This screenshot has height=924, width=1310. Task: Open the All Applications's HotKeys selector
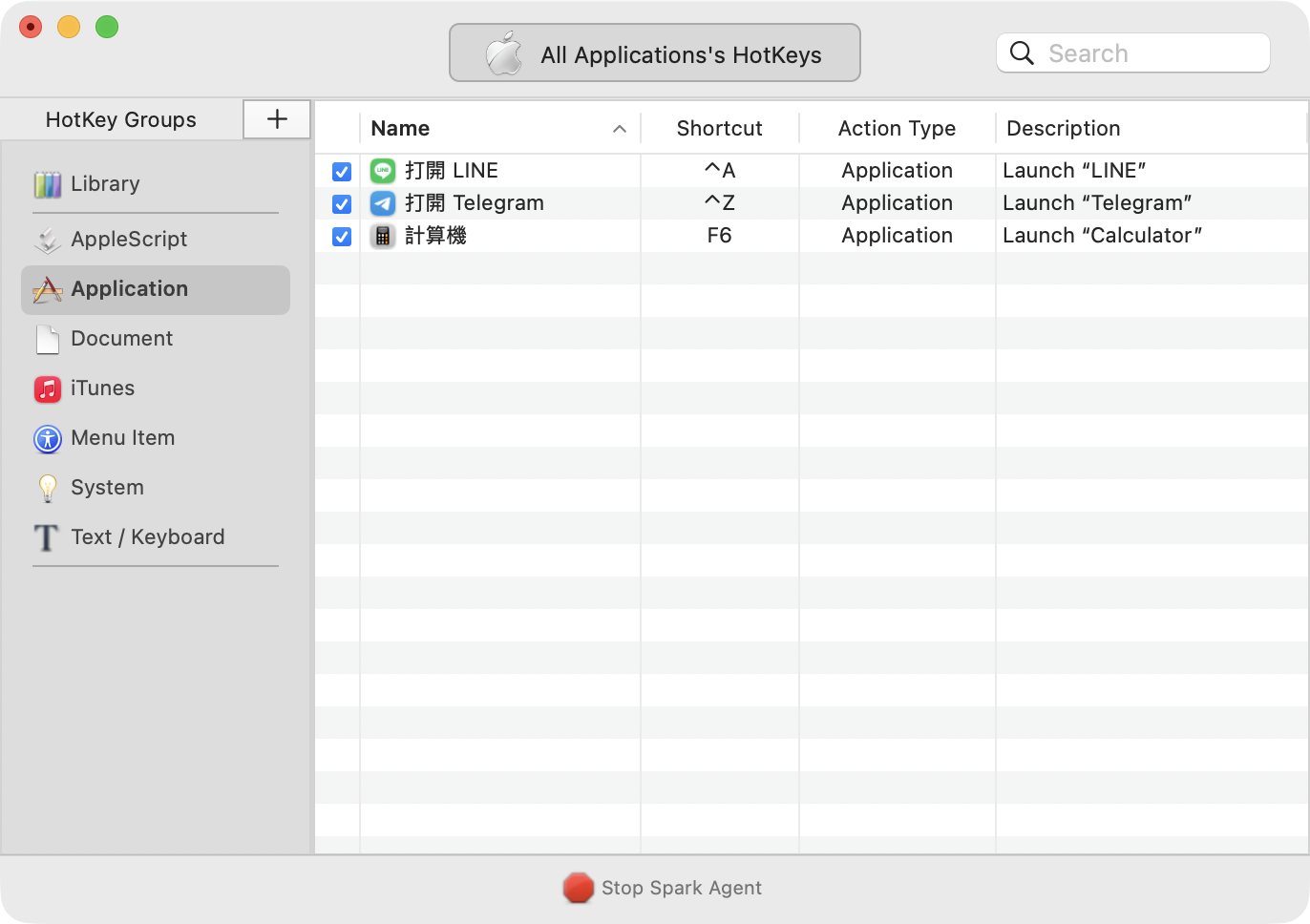(x=655, y=53)
